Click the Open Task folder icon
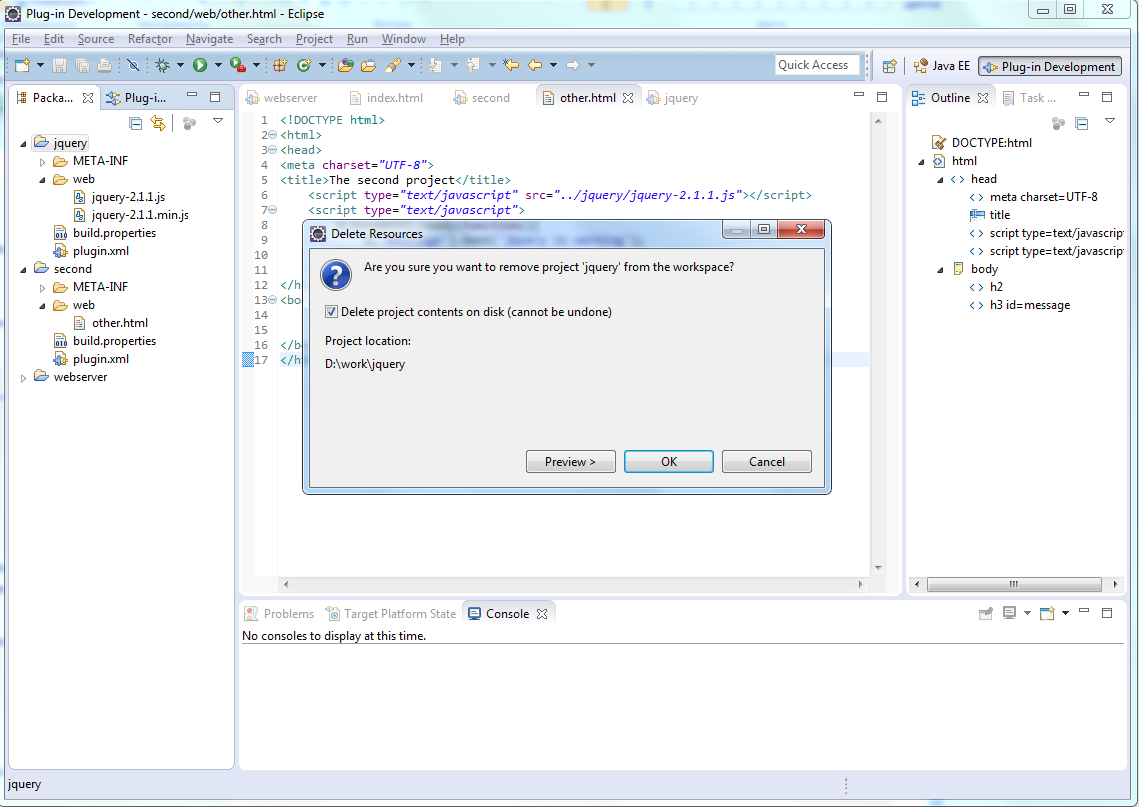 tap(368, 65)
